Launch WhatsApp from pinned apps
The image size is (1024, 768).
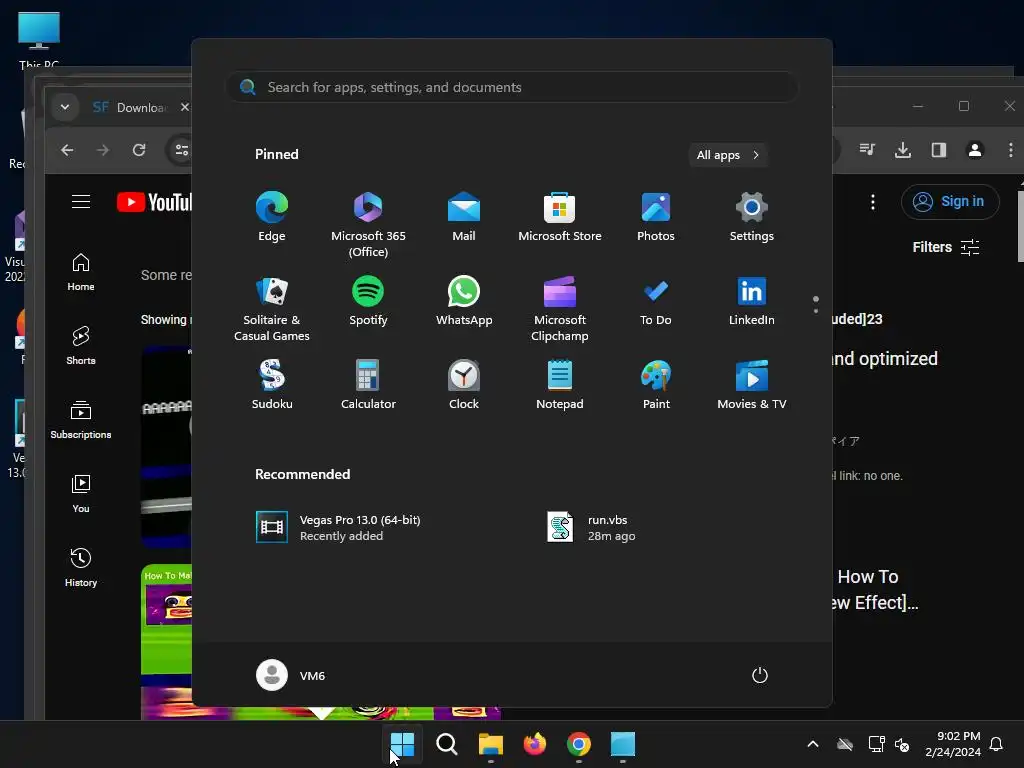[x=464, y=301]
